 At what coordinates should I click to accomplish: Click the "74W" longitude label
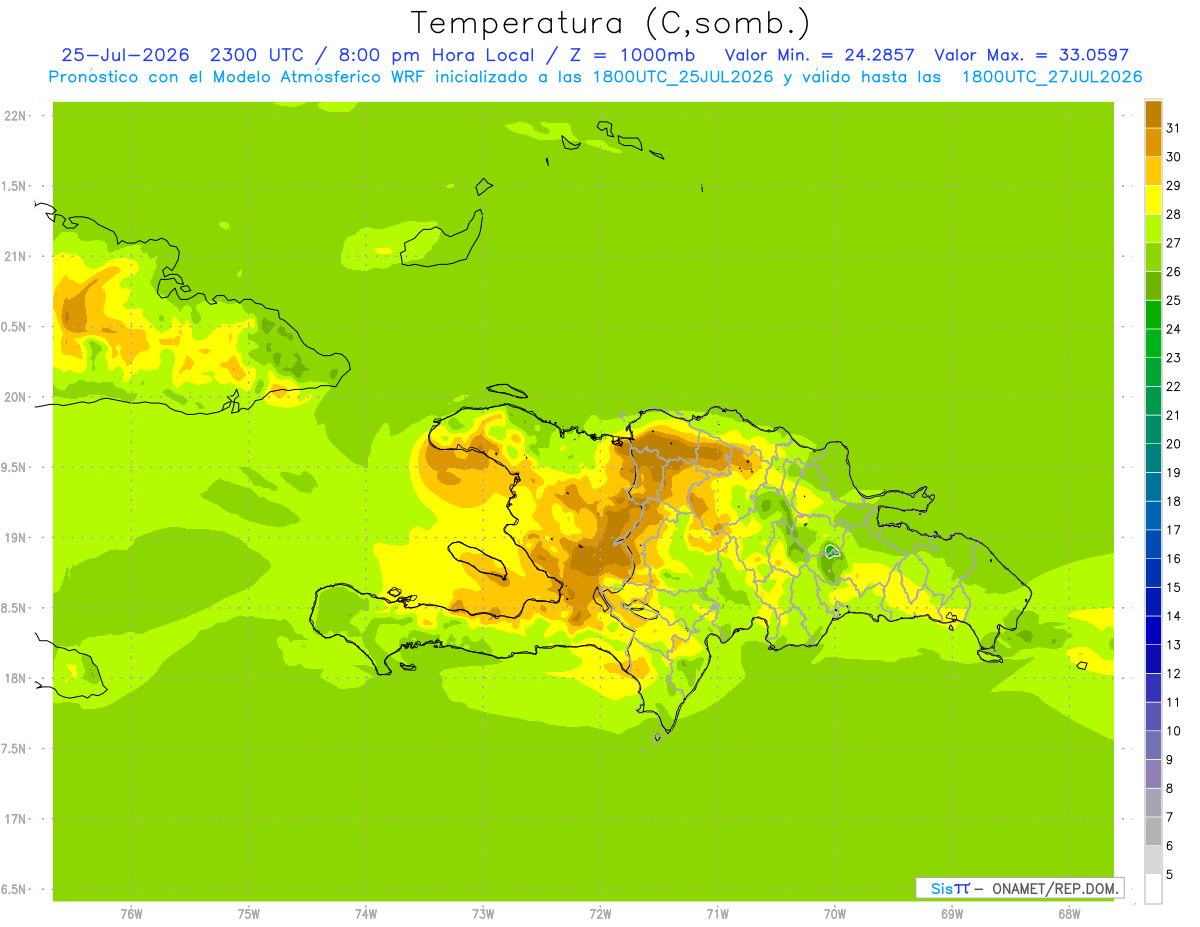click(x=366, y=914)
